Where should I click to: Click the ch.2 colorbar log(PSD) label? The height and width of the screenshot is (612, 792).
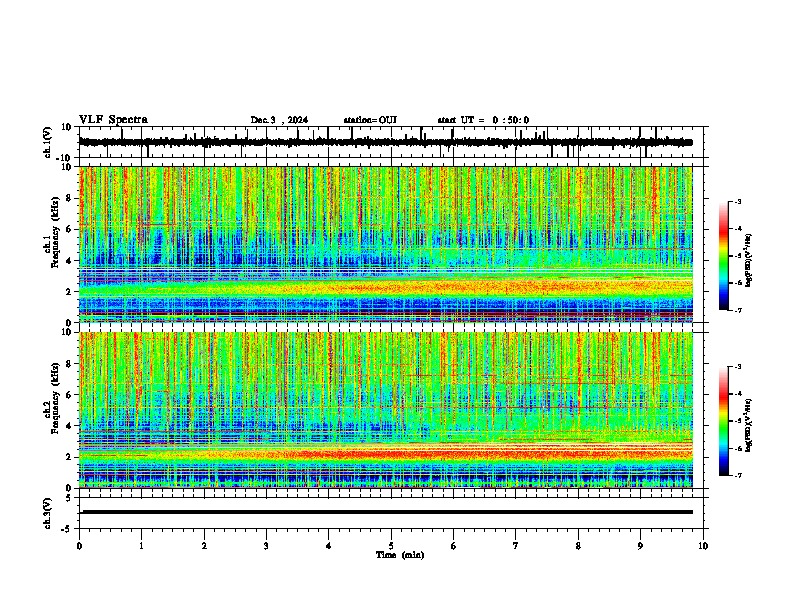coord(749,425)
